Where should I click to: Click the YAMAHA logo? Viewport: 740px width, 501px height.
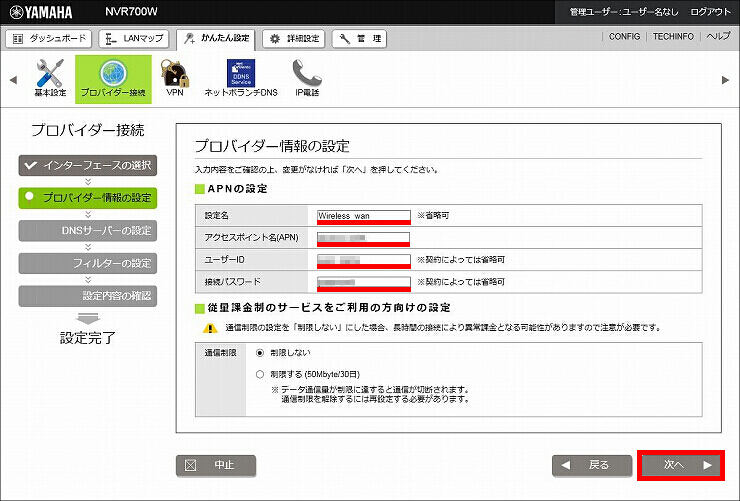click(41, 12)
